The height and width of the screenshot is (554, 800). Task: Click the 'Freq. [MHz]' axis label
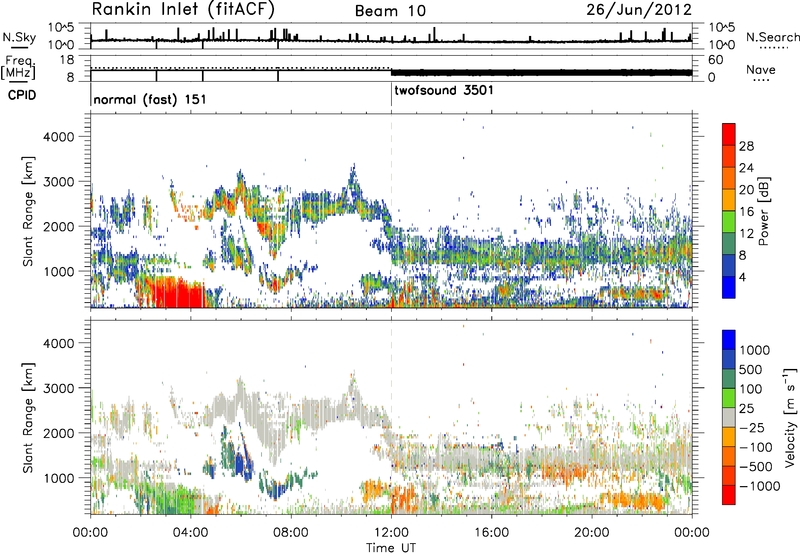pyautogui.click(x=19, y=67)
